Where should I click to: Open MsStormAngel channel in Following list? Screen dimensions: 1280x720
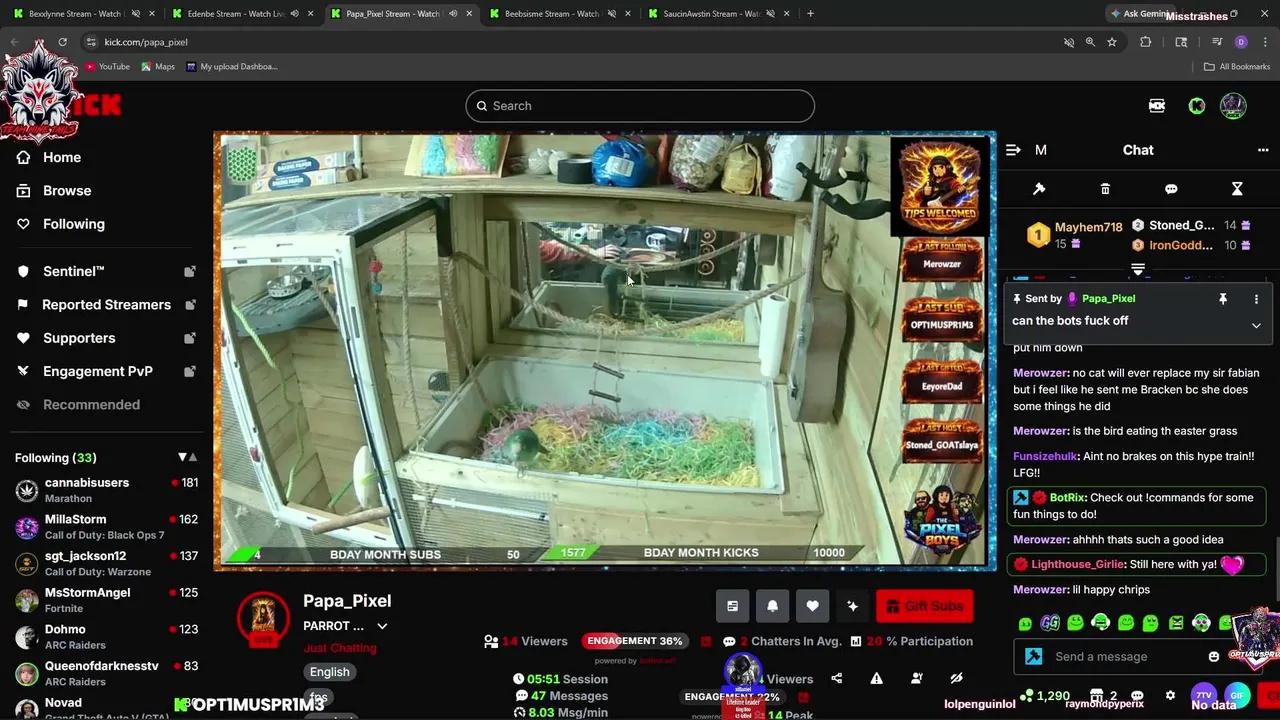106,600
